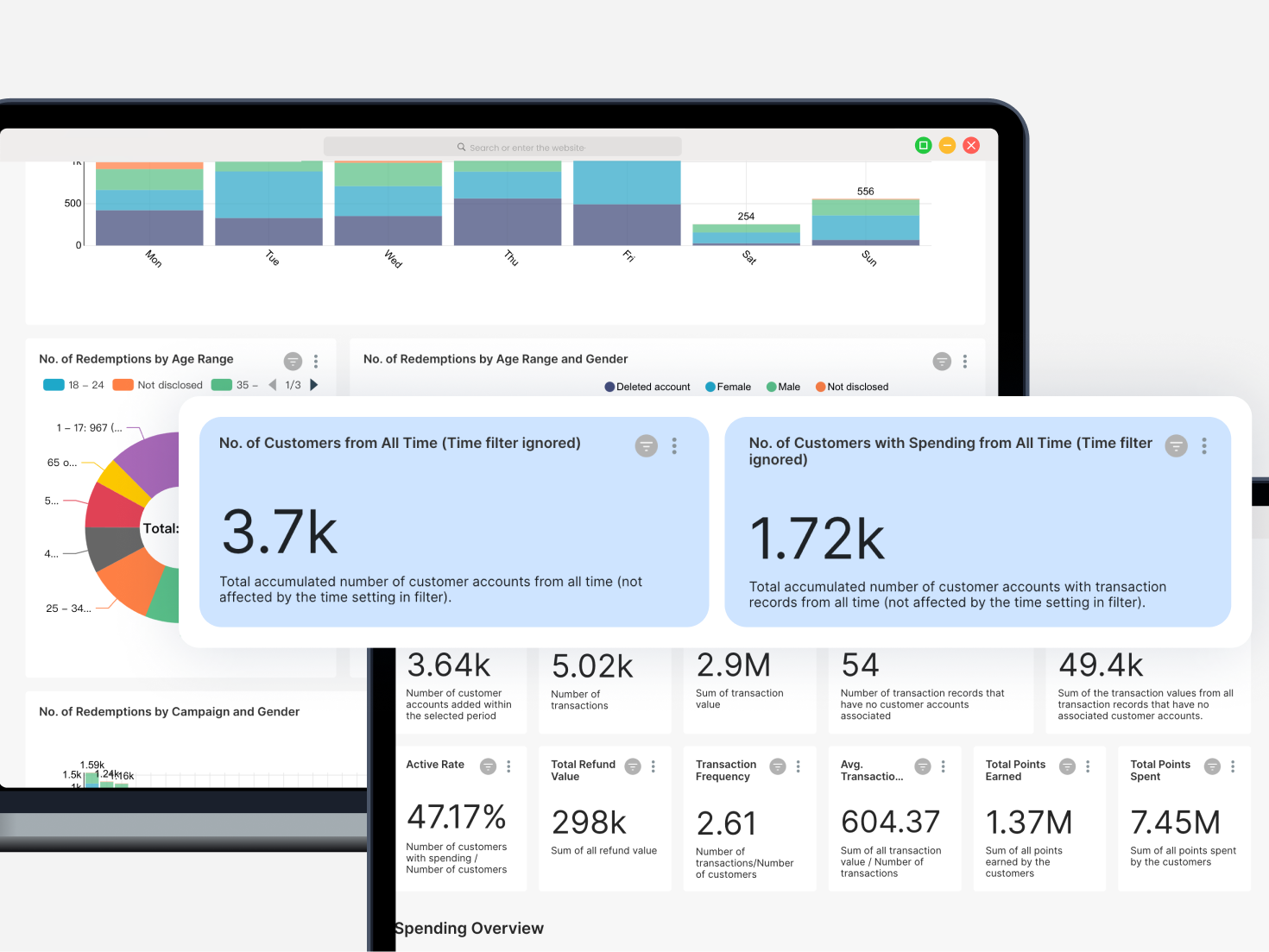Viewport: 1269px width, 952px height.
Task: Go to next legend page arrow
Action: point(314,385)
